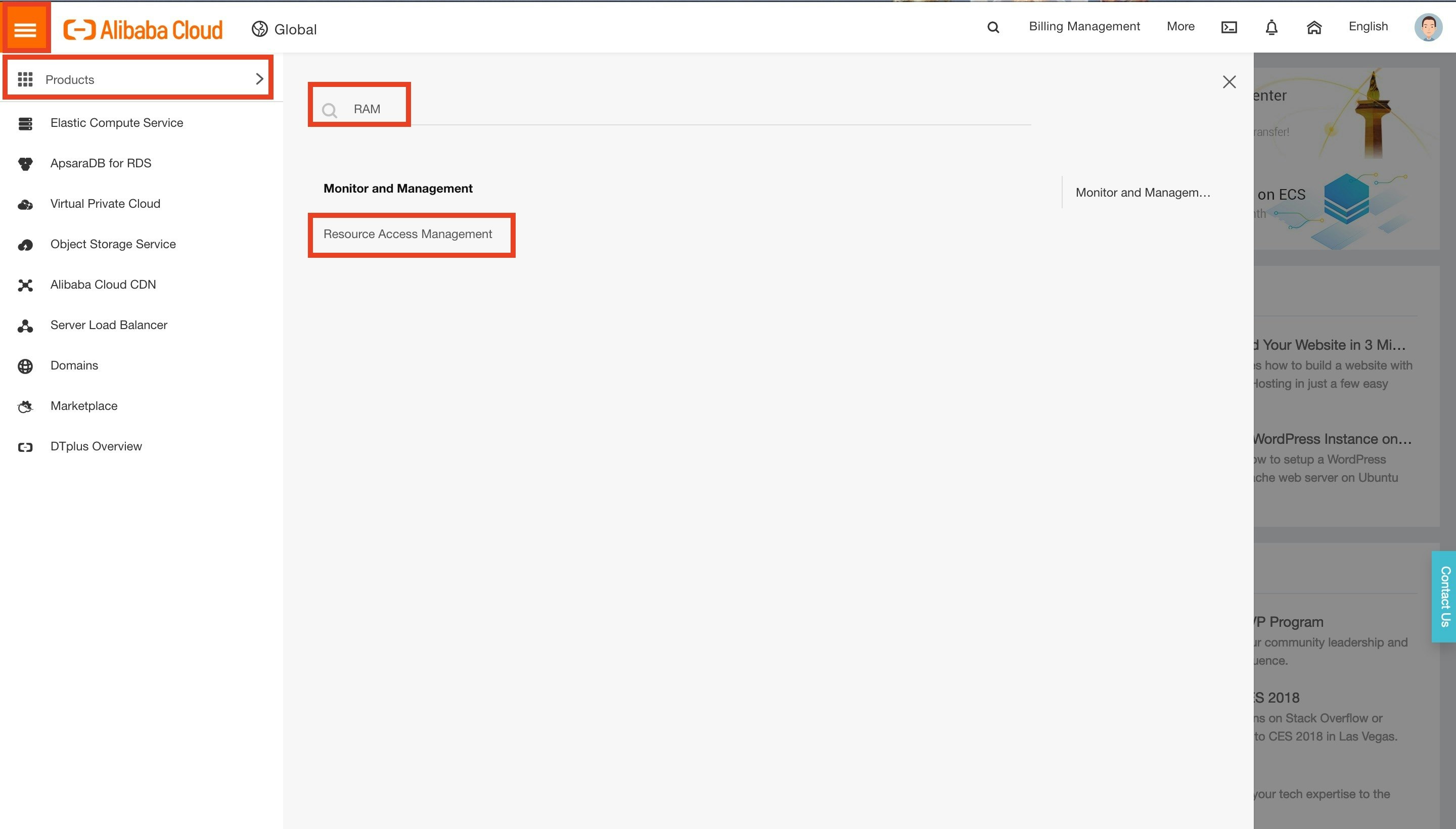Open Alibaba Cloud CDN
1456x829 pixels.
tap(103, 284)
